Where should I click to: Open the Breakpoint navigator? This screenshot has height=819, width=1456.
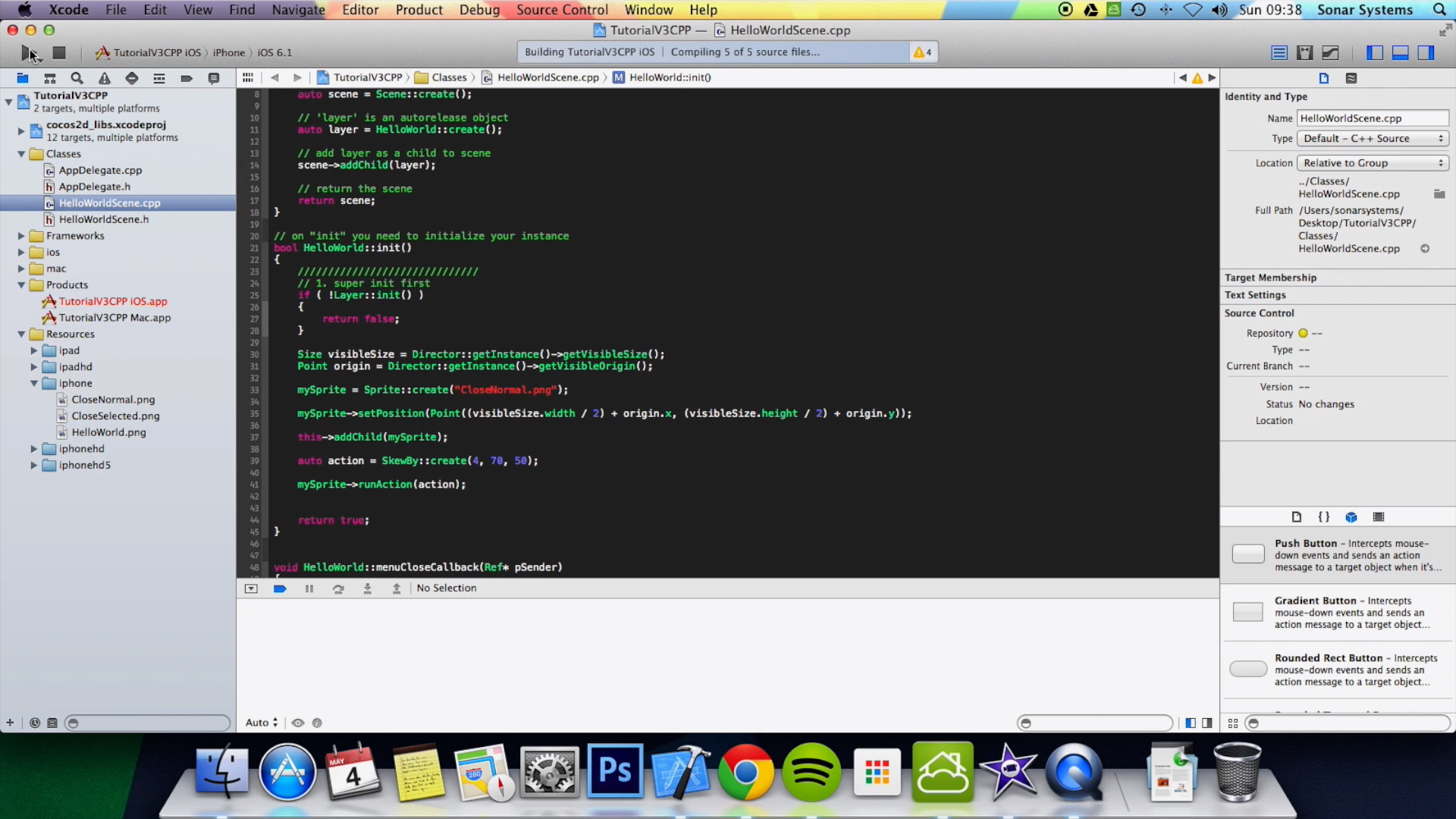coord(187,77)
